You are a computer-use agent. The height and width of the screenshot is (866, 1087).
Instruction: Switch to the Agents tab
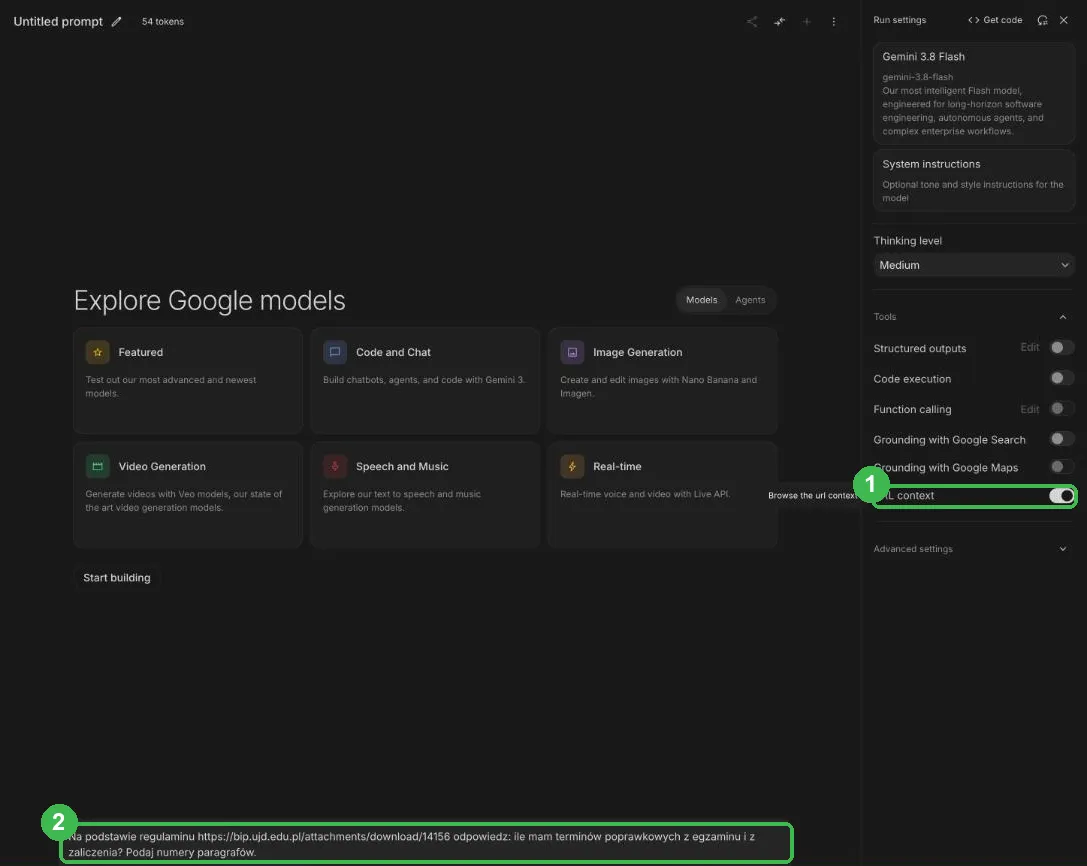pyautogui.click(x=750, y=300)
